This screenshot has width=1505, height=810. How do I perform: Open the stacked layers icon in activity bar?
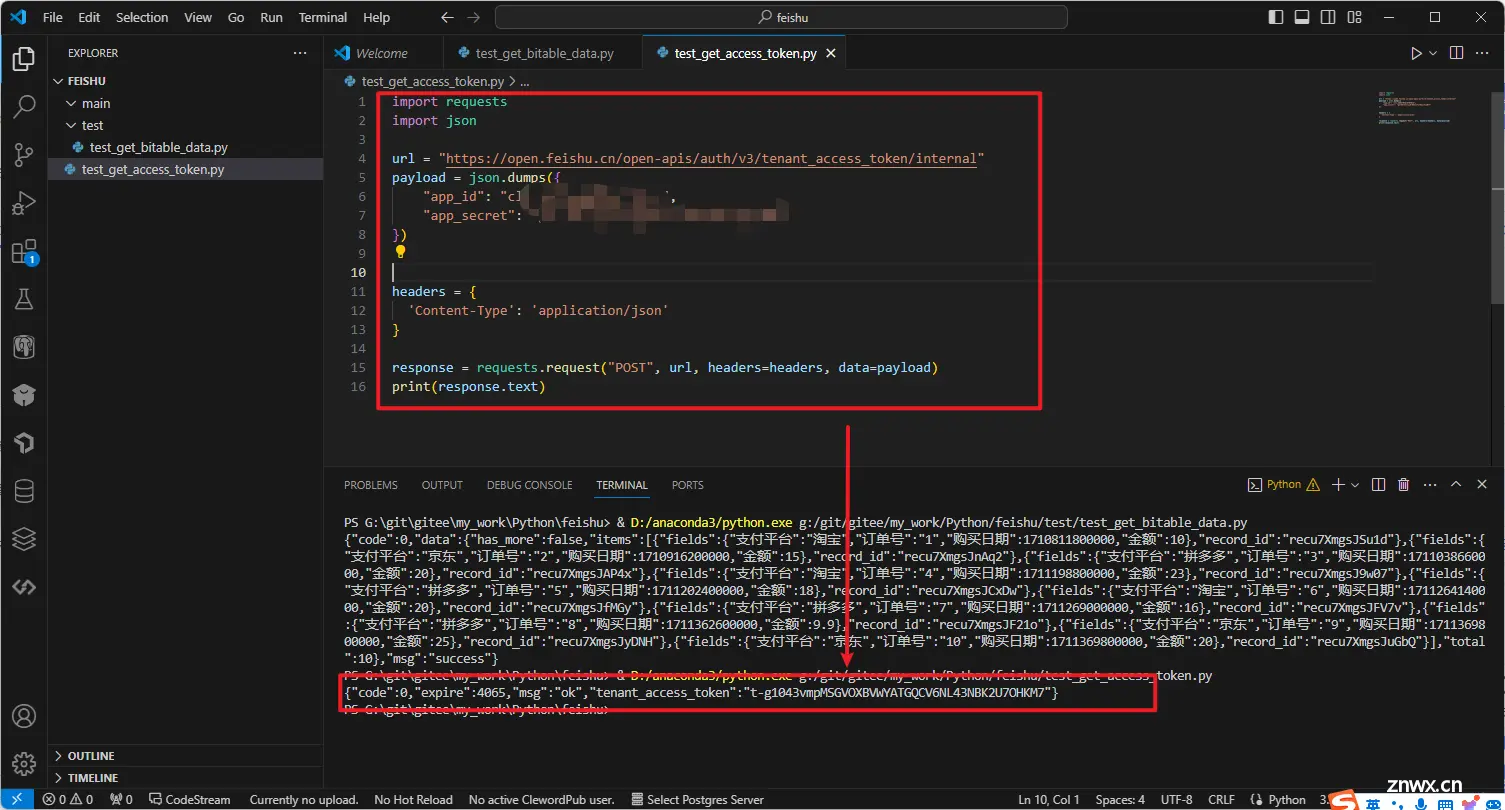tap(23, 539)
